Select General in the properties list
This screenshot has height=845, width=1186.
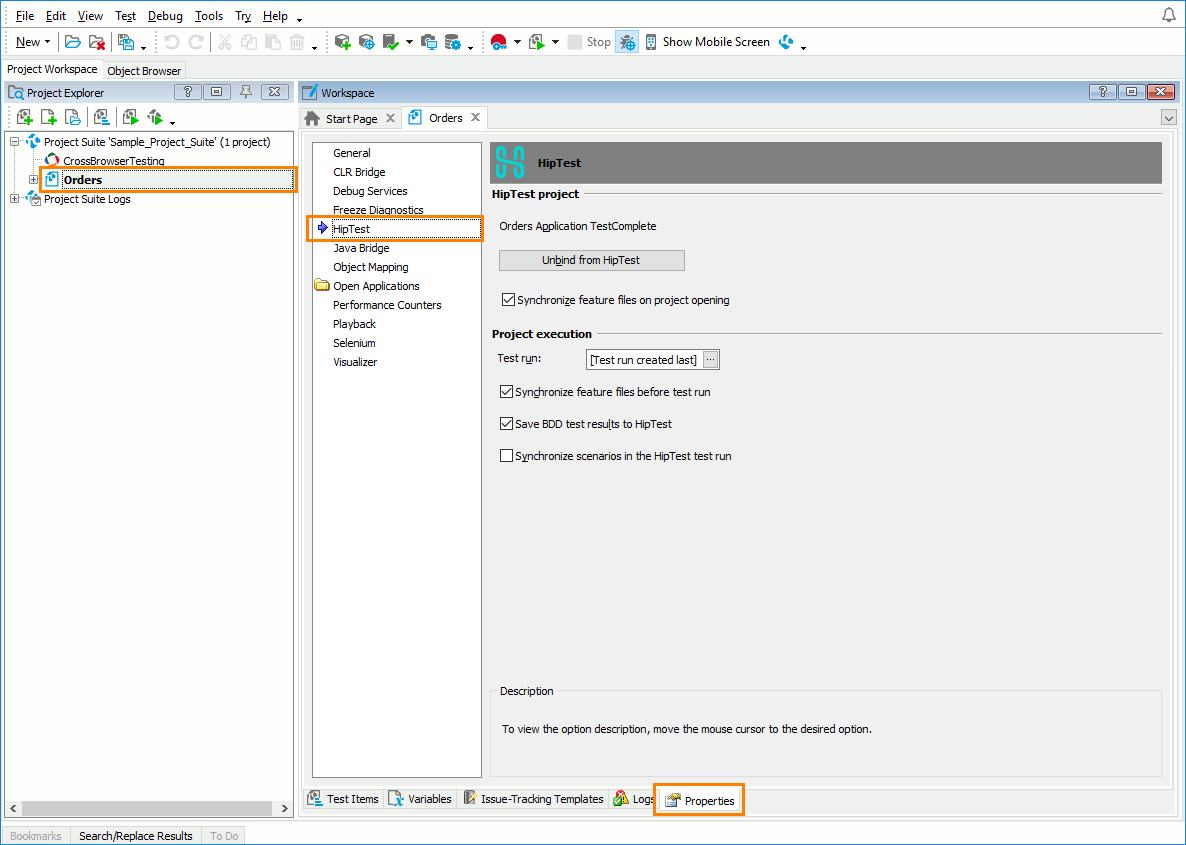pyautogui.click(x=352, y=153)
